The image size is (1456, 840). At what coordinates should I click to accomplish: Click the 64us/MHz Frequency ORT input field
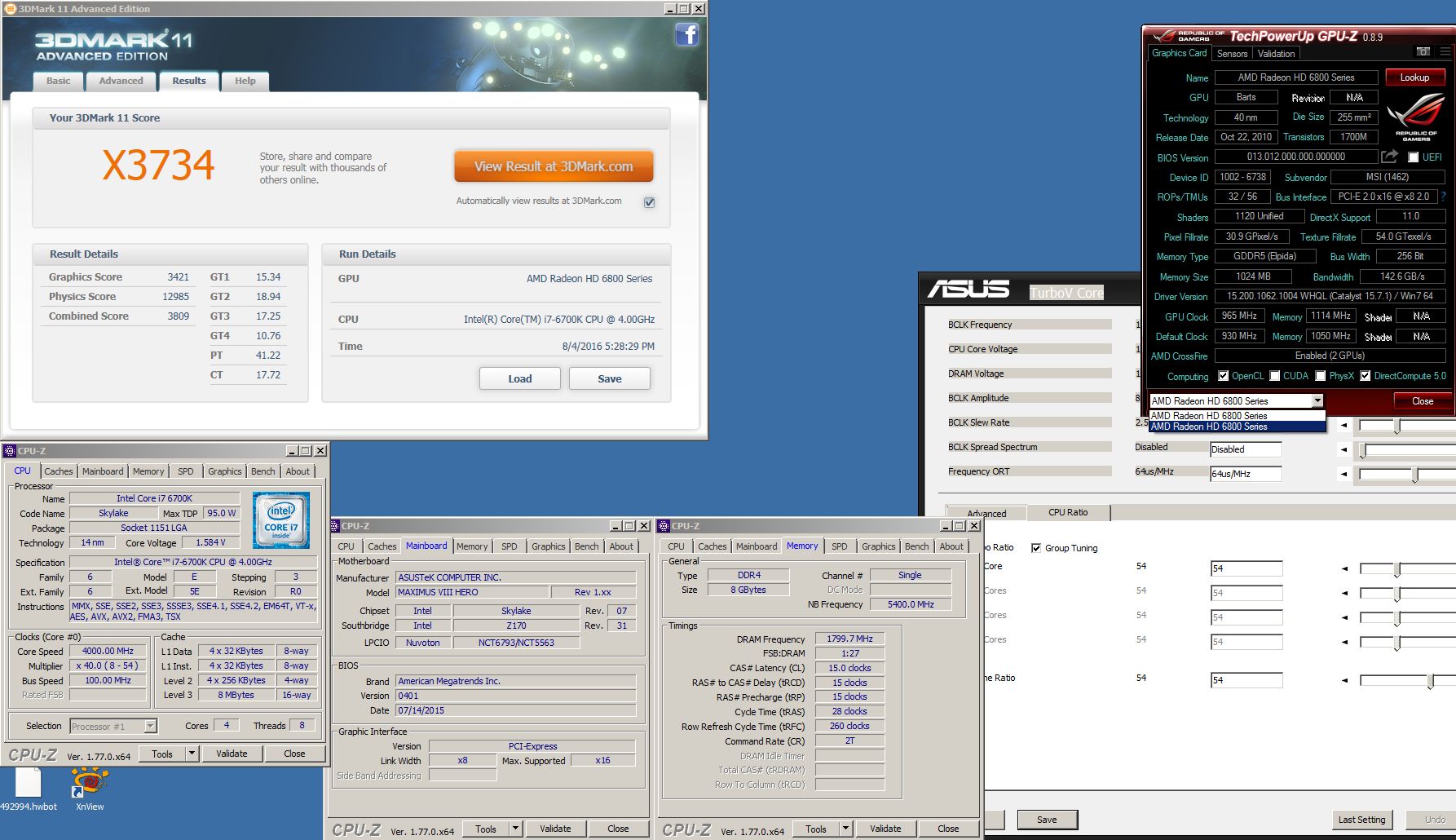pos(1246,474)
